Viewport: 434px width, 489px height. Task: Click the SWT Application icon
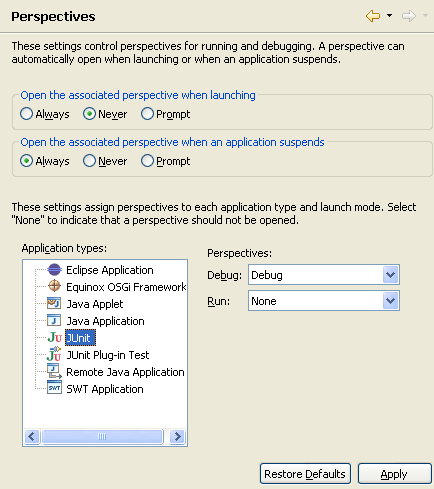tap(54, 388)
